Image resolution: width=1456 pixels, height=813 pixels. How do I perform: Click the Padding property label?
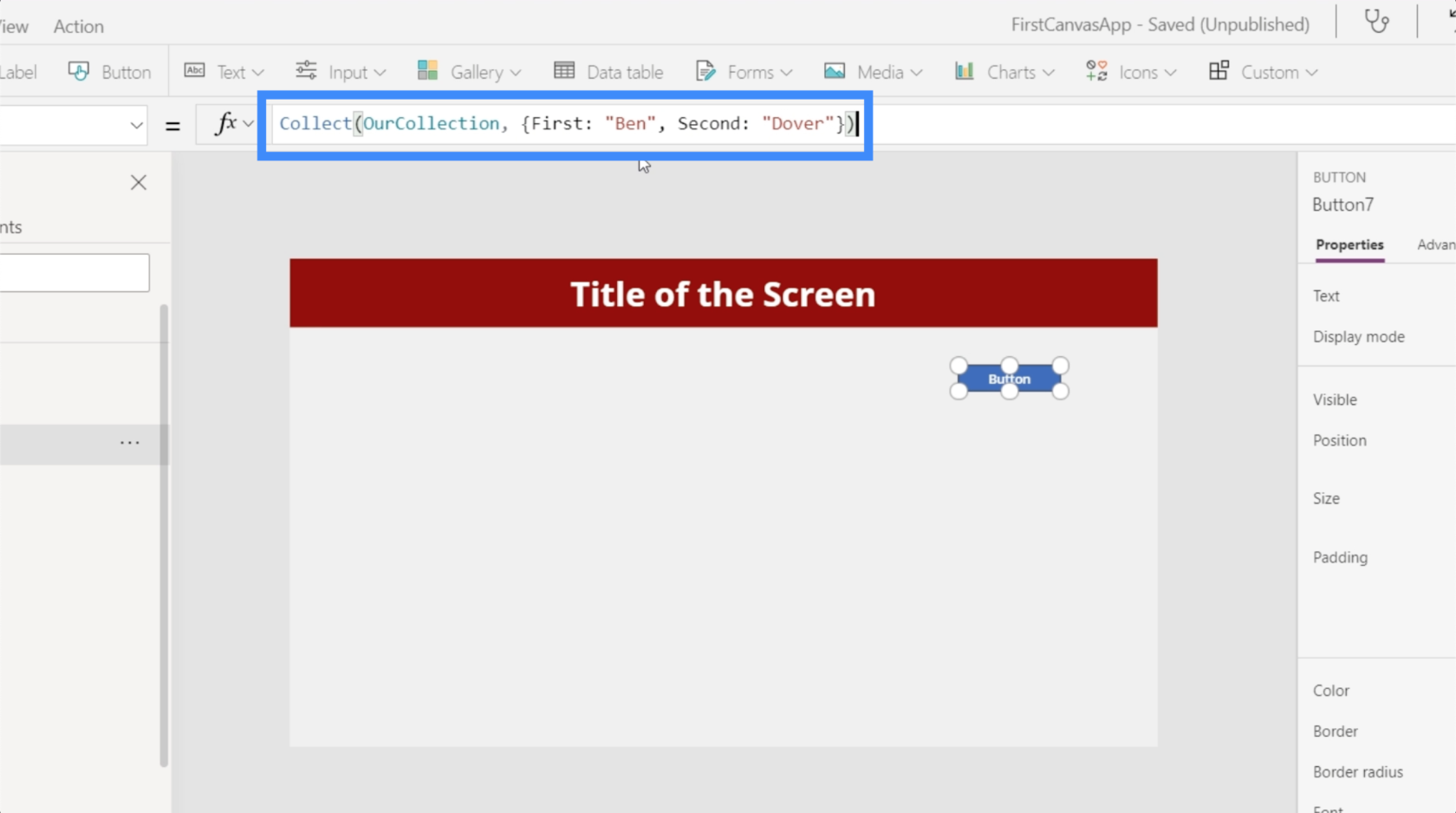point(1340,557)
